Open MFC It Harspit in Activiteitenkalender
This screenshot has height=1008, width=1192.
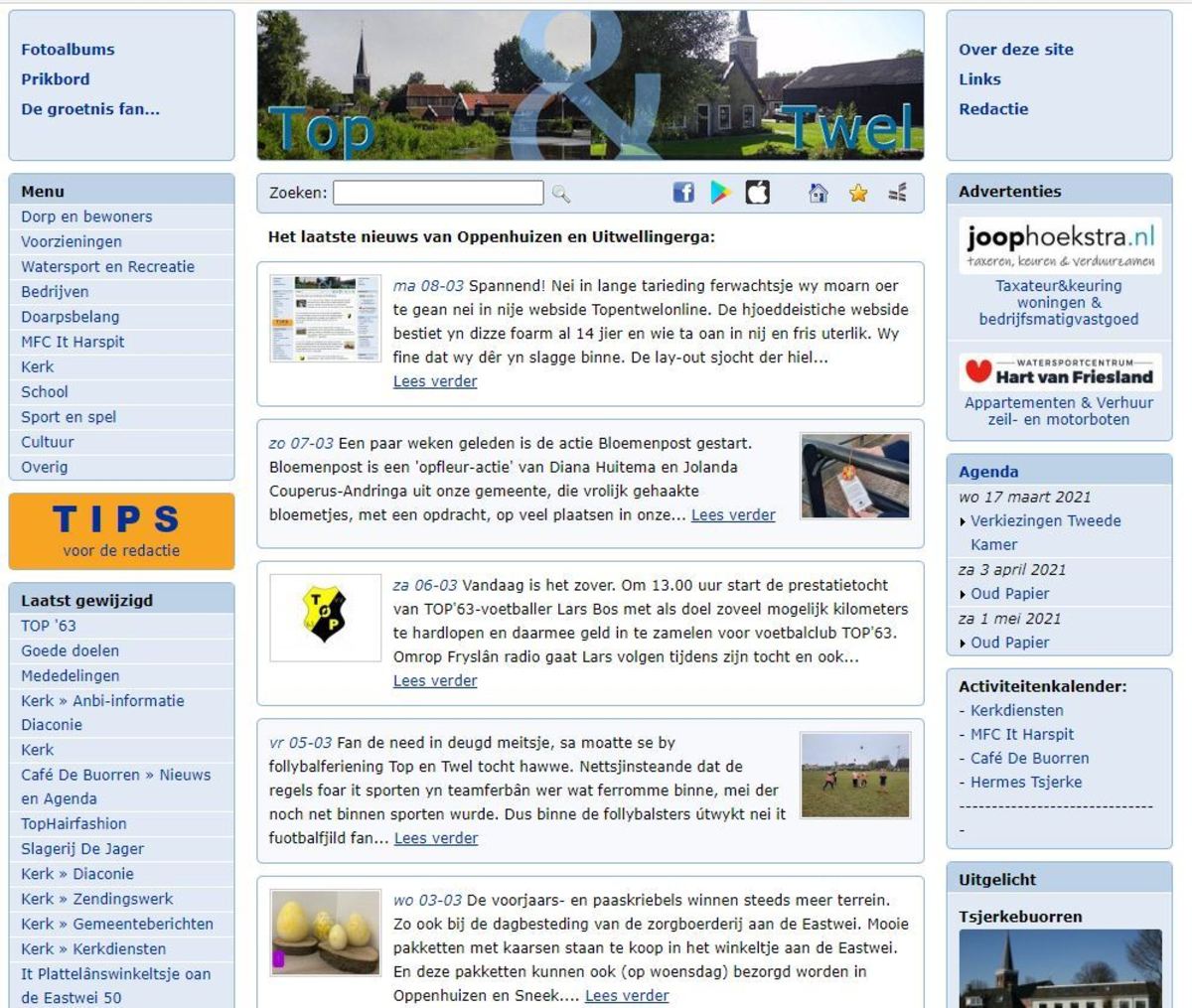pos(1022,734)
